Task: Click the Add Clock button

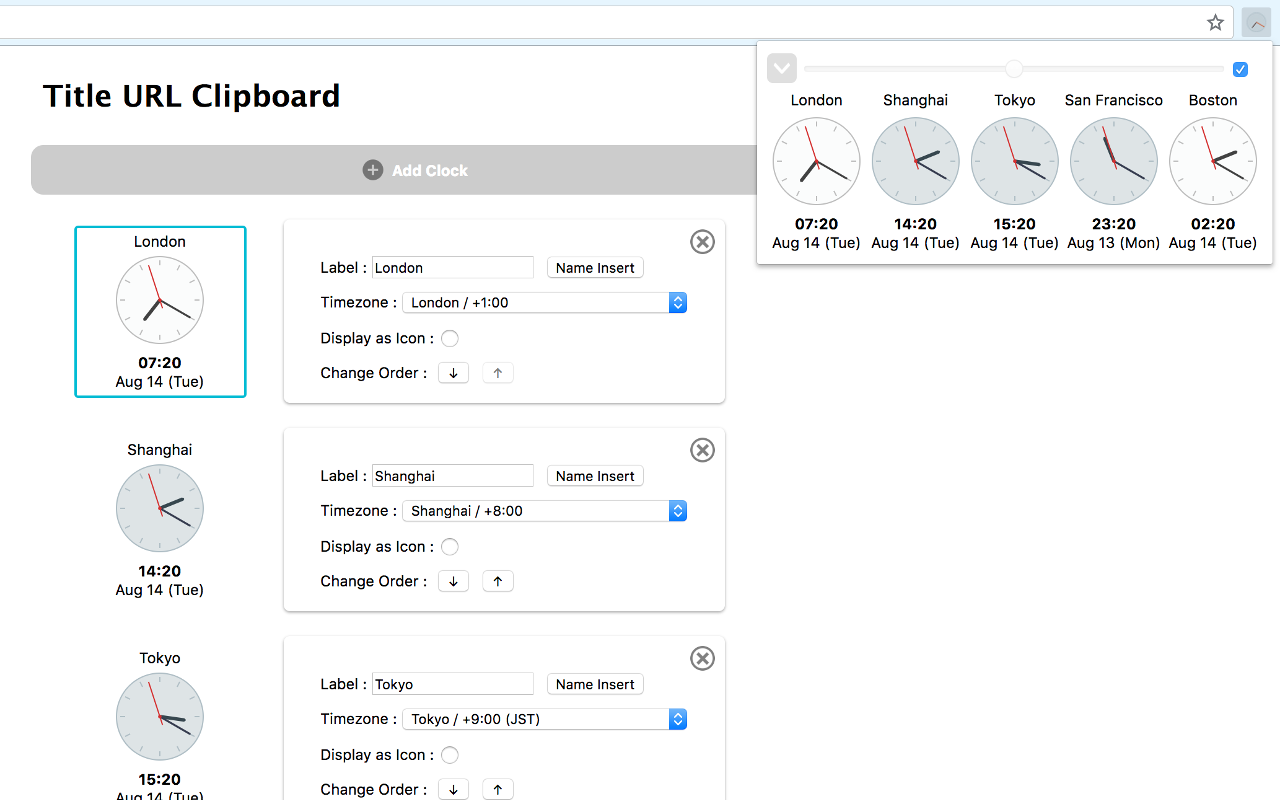Action: pos(415,170)
